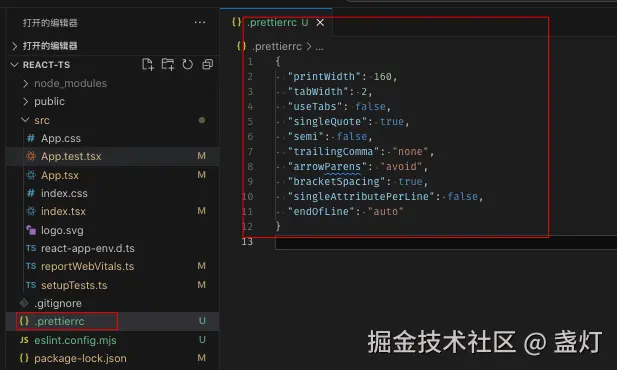Collapse all folders using the collapse icon

click(x=207, y=64)
